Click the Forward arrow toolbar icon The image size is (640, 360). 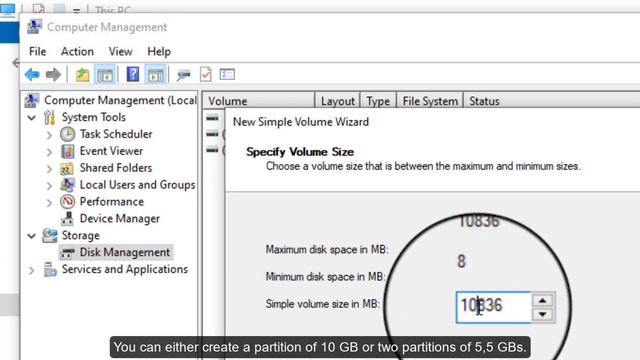53,75
